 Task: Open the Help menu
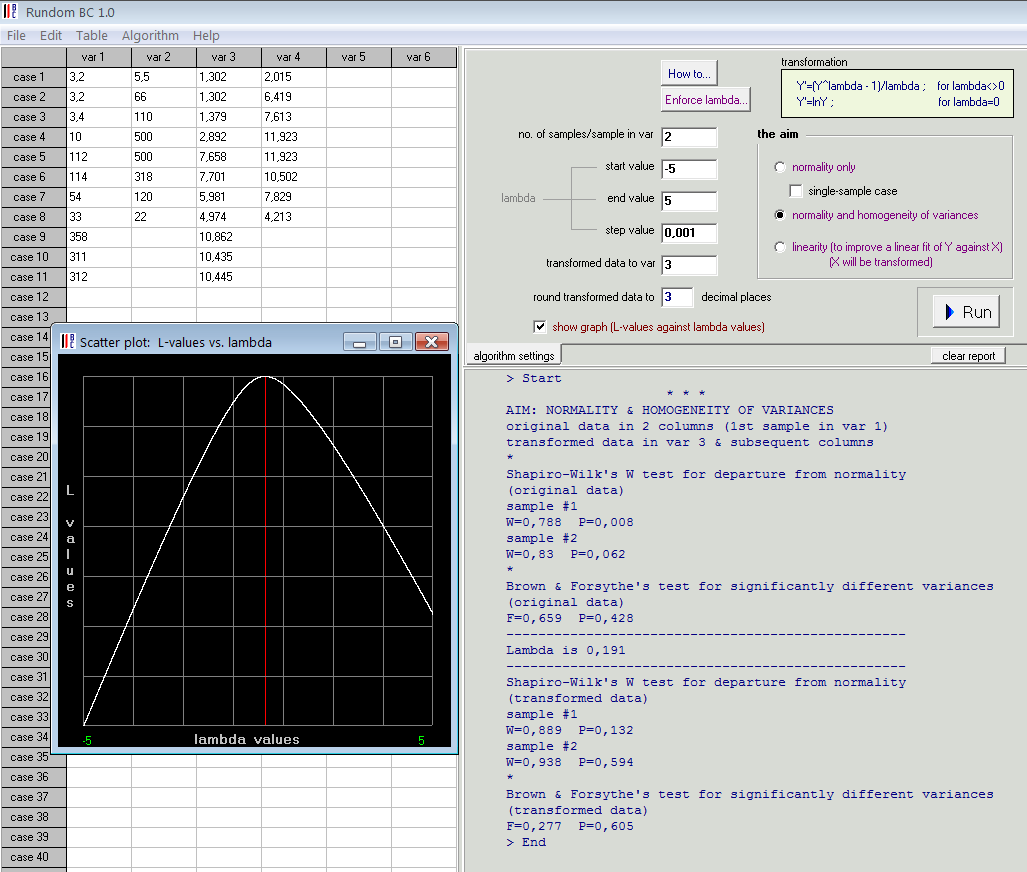(x=206, y=36)
